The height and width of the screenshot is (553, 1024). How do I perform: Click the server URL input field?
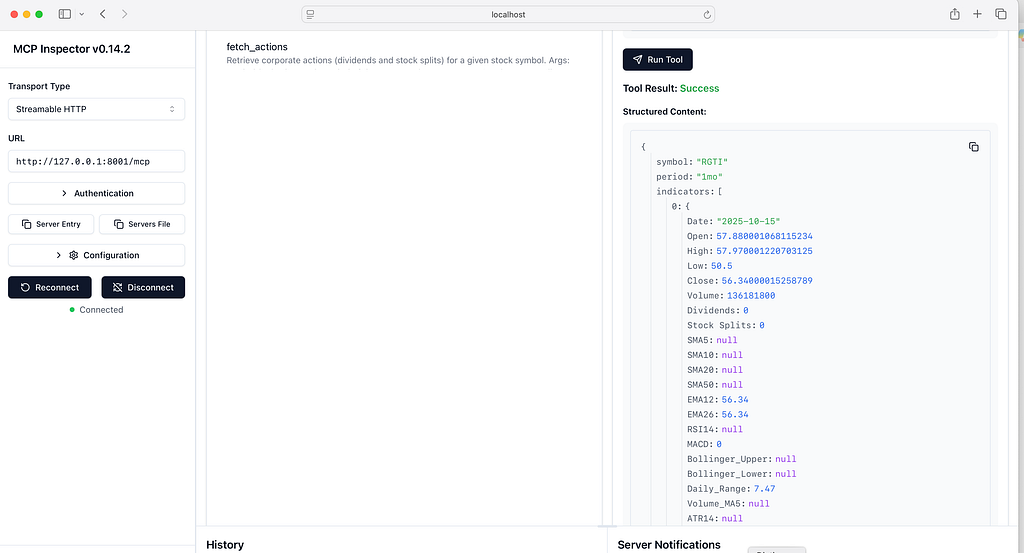pyautogui.click(x=97, y=161)
